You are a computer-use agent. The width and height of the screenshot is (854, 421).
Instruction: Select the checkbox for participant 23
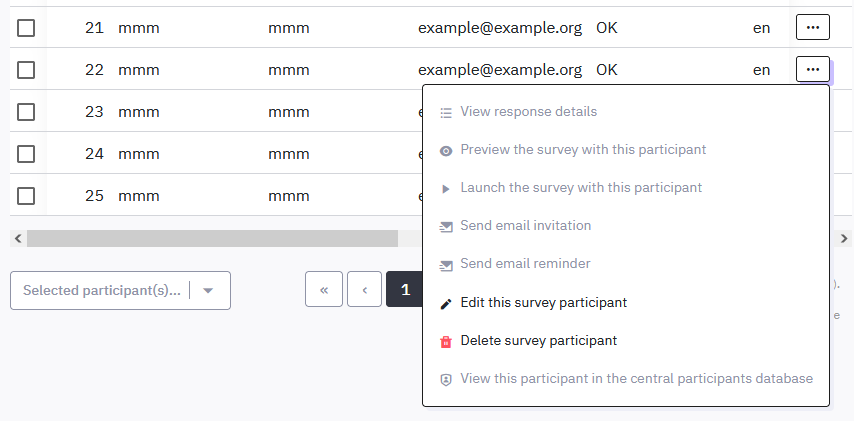tap(26, 112)
